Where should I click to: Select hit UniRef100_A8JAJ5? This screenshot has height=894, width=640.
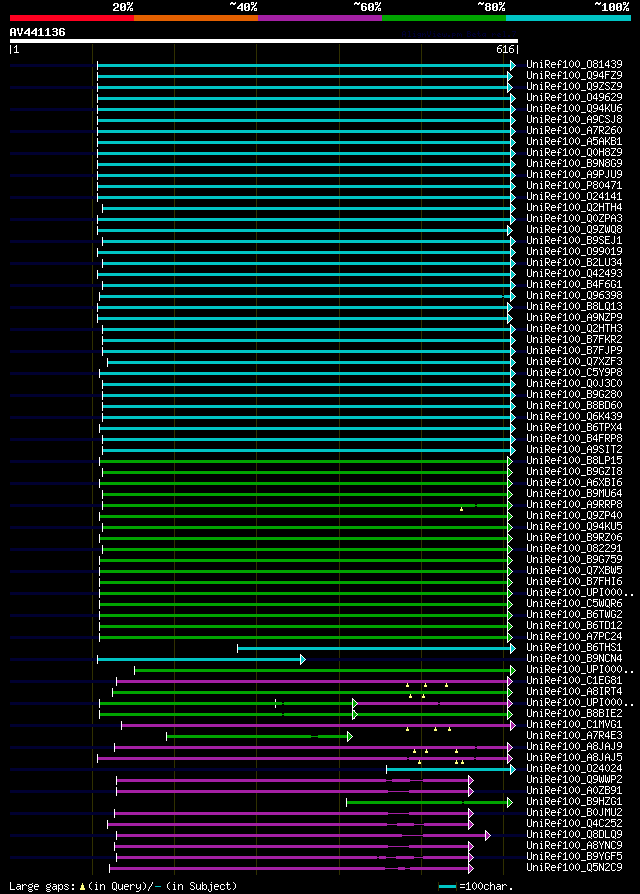(574, 758)
